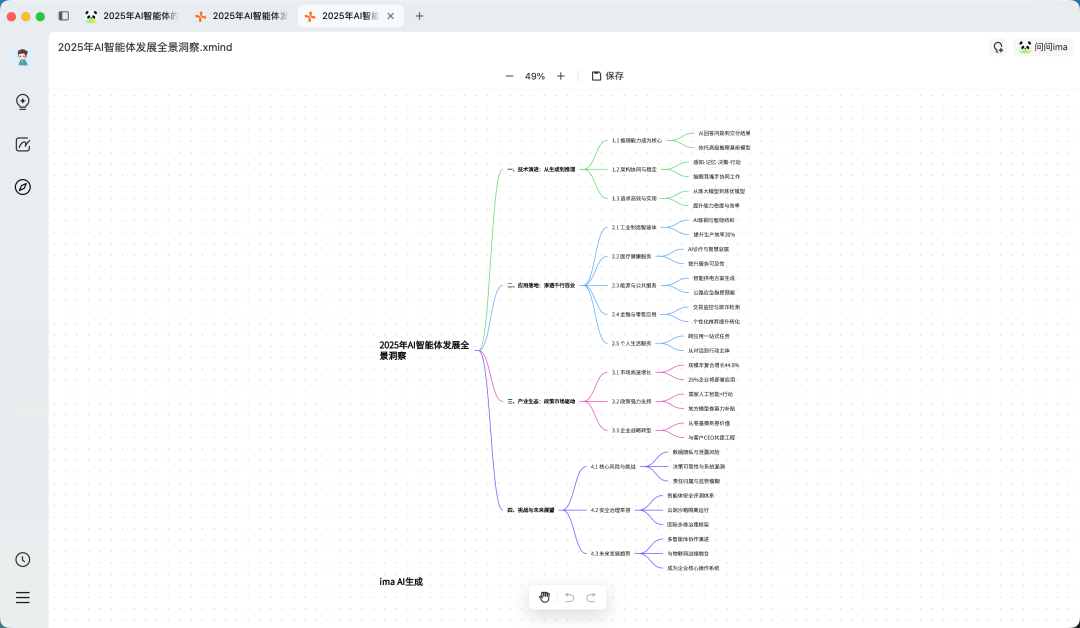Decrease zoom with the minus control
Screen dimensions: 1080x628
coord(509,75)
